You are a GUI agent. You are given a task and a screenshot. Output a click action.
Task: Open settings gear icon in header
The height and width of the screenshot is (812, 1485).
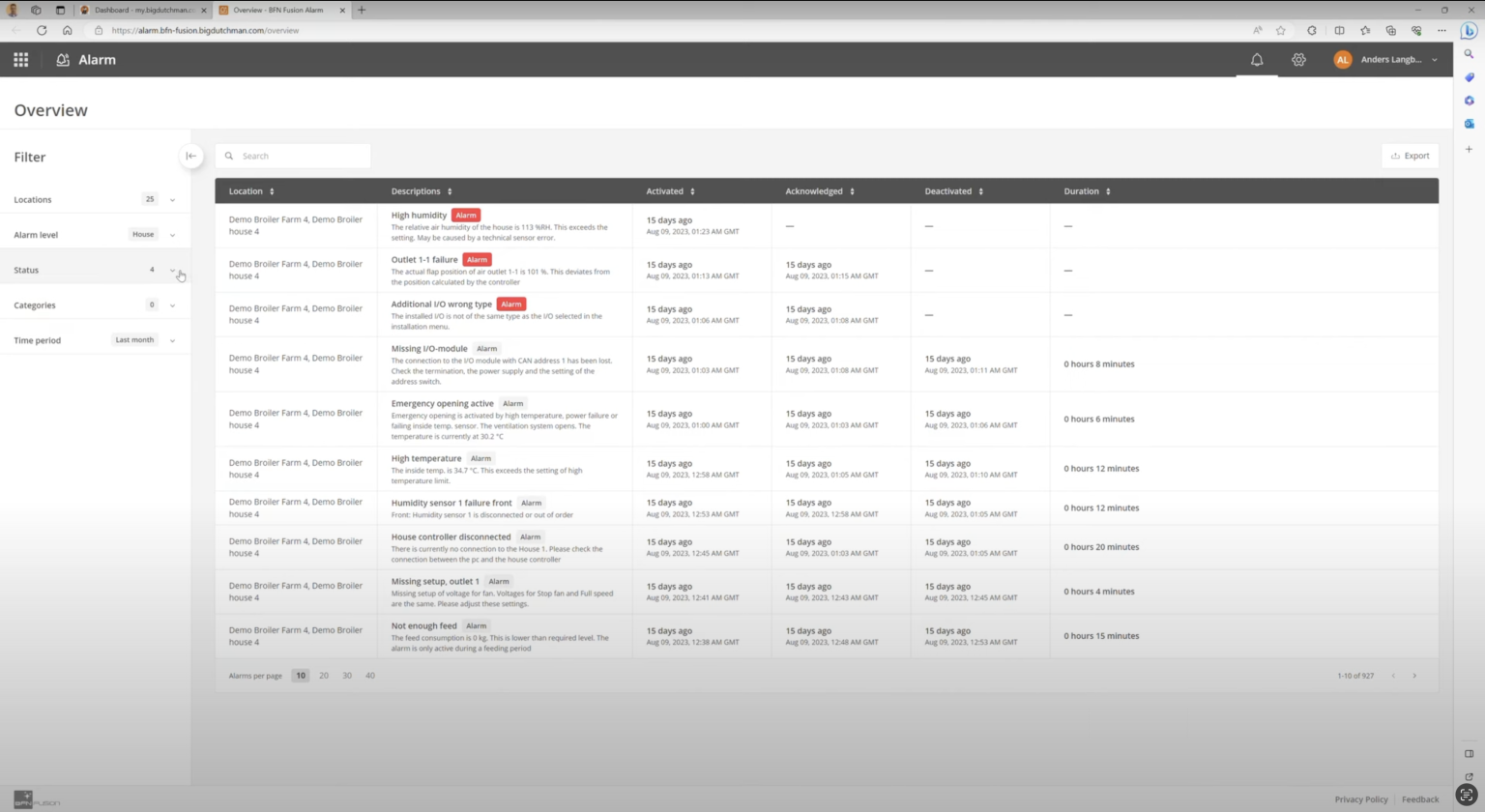pyautogui.click(x=1298, y=60)
